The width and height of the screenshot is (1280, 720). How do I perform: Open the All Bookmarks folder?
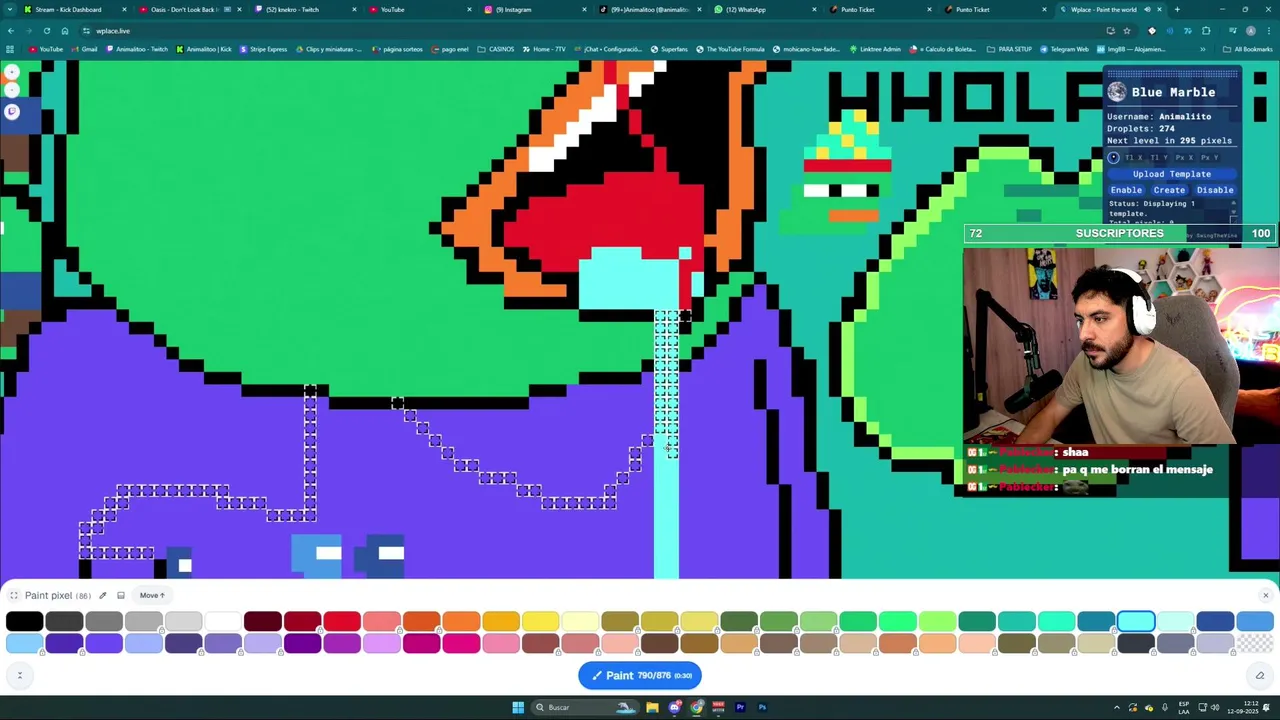pyautogui.click(x=1248, y=49)
